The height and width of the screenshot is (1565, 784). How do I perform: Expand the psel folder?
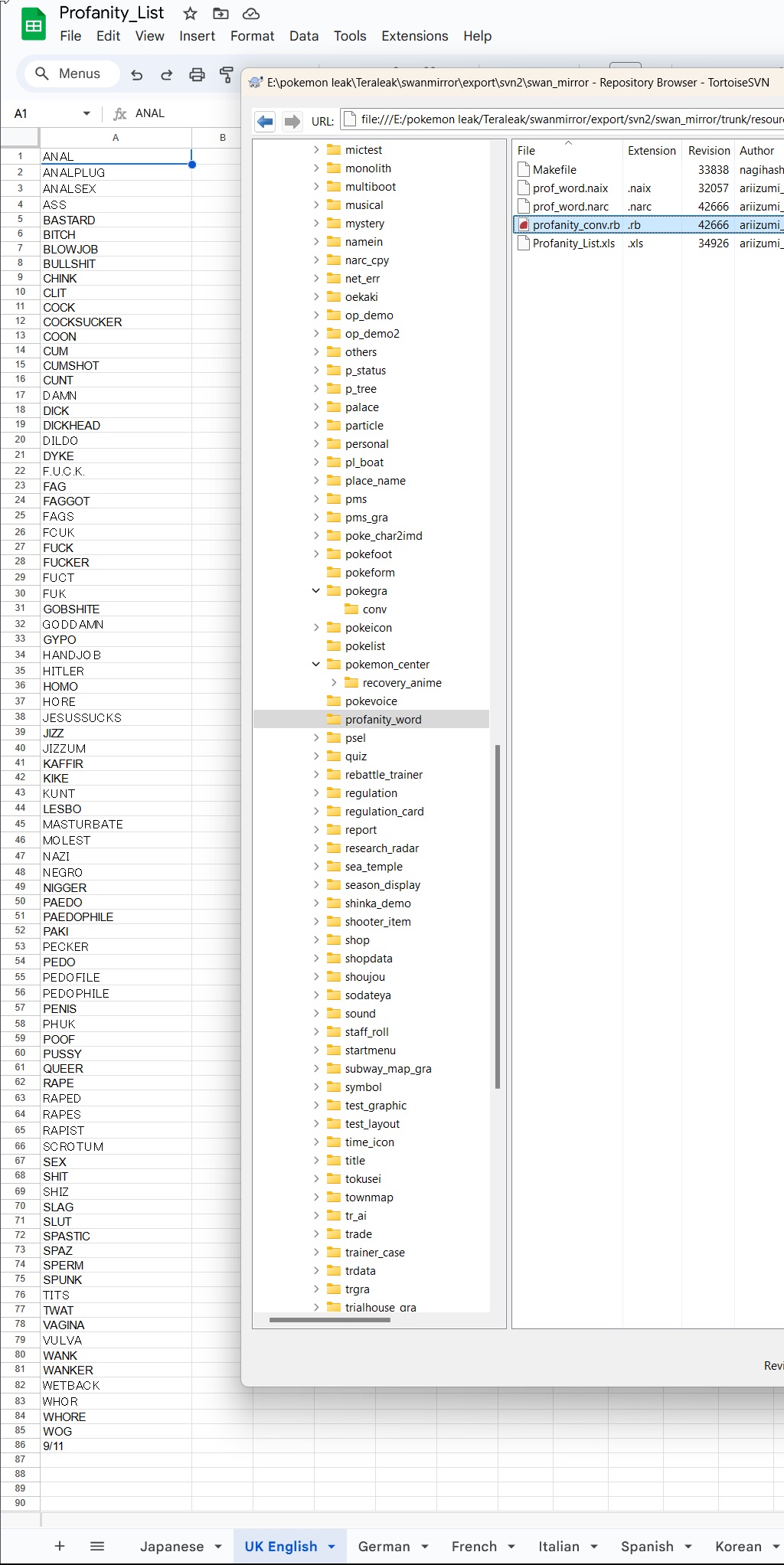pyautogui.click(x=316, y=738)
